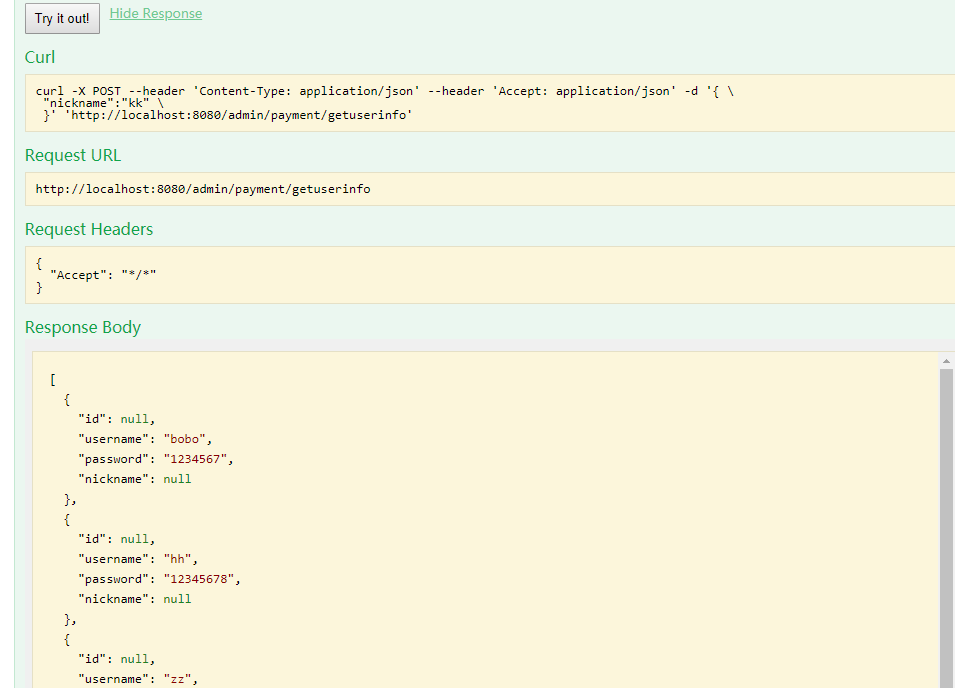Click the Hide Response link
The height and width of the screenshot is (688, 955).
click(x=156, y=13)
